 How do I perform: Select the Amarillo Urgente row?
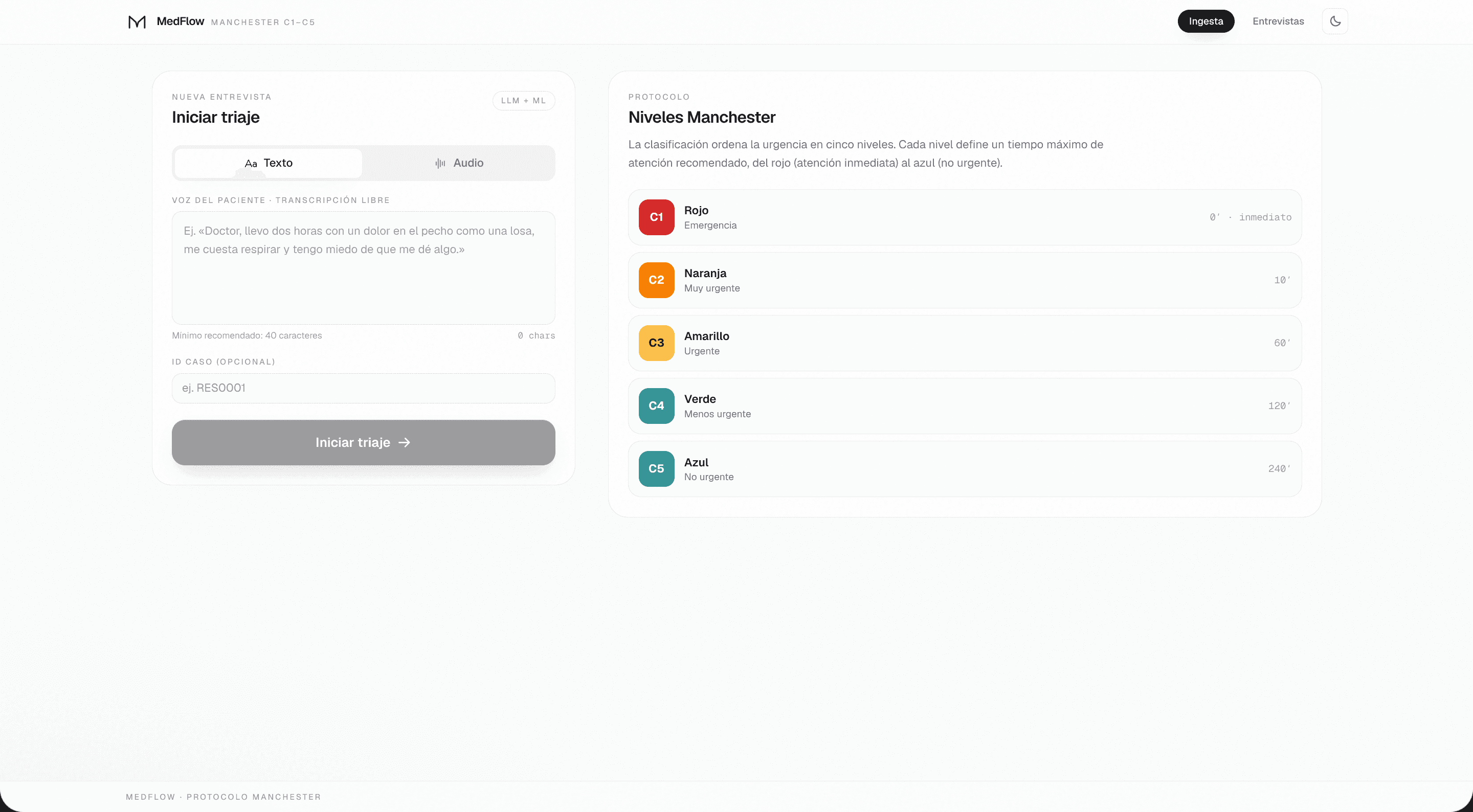965,343
